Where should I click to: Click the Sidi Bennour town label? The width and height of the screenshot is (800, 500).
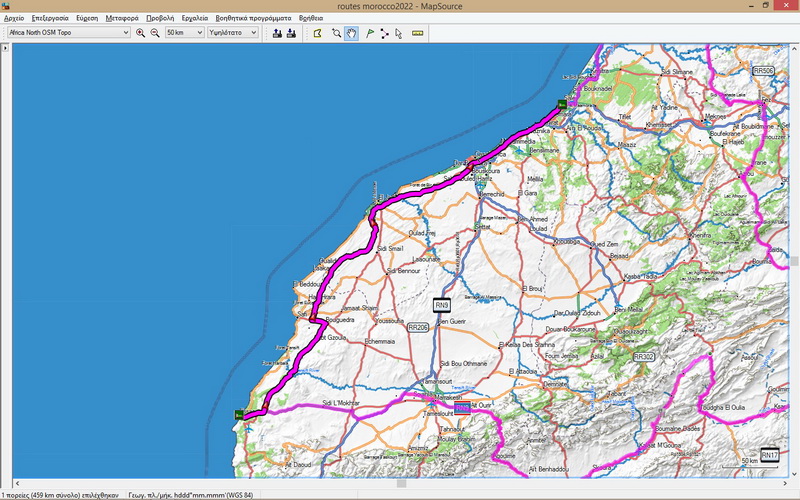(x=404, y=271)
